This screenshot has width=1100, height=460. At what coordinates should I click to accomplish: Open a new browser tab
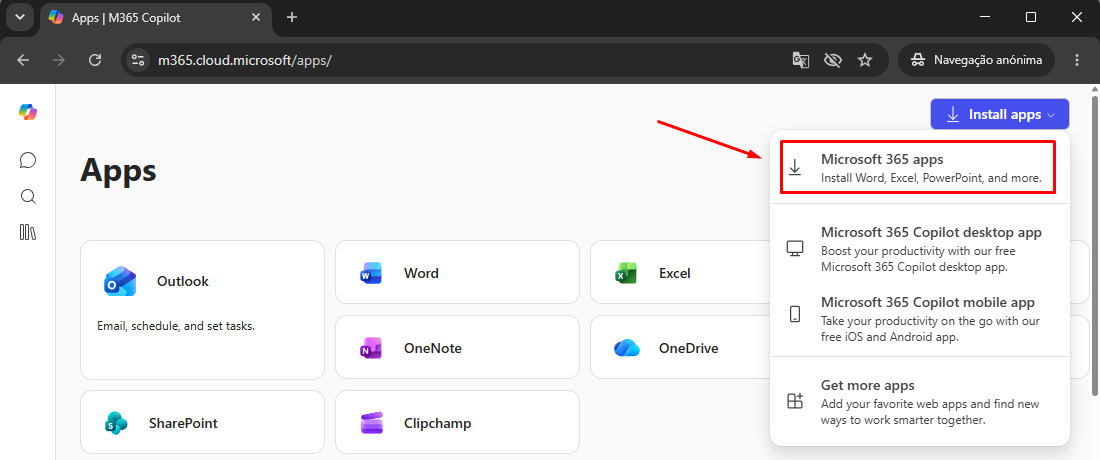coord(293,18)
